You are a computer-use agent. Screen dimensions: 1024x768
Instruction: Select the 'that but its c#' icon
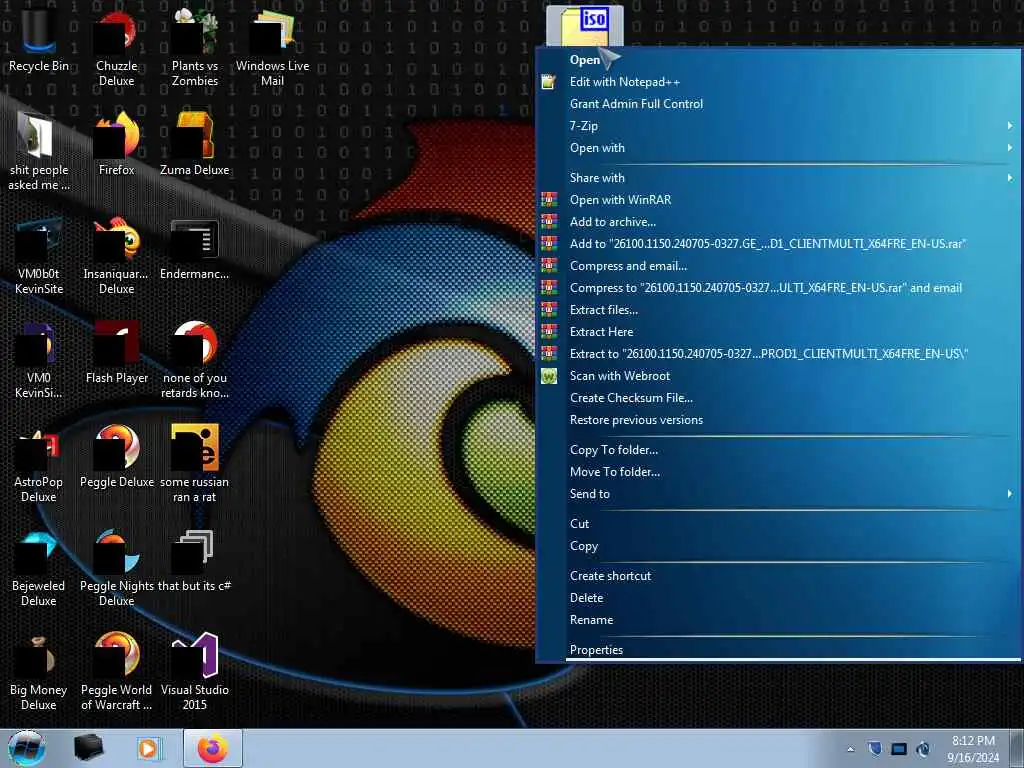pyautogui.click(x=195, y=560)
